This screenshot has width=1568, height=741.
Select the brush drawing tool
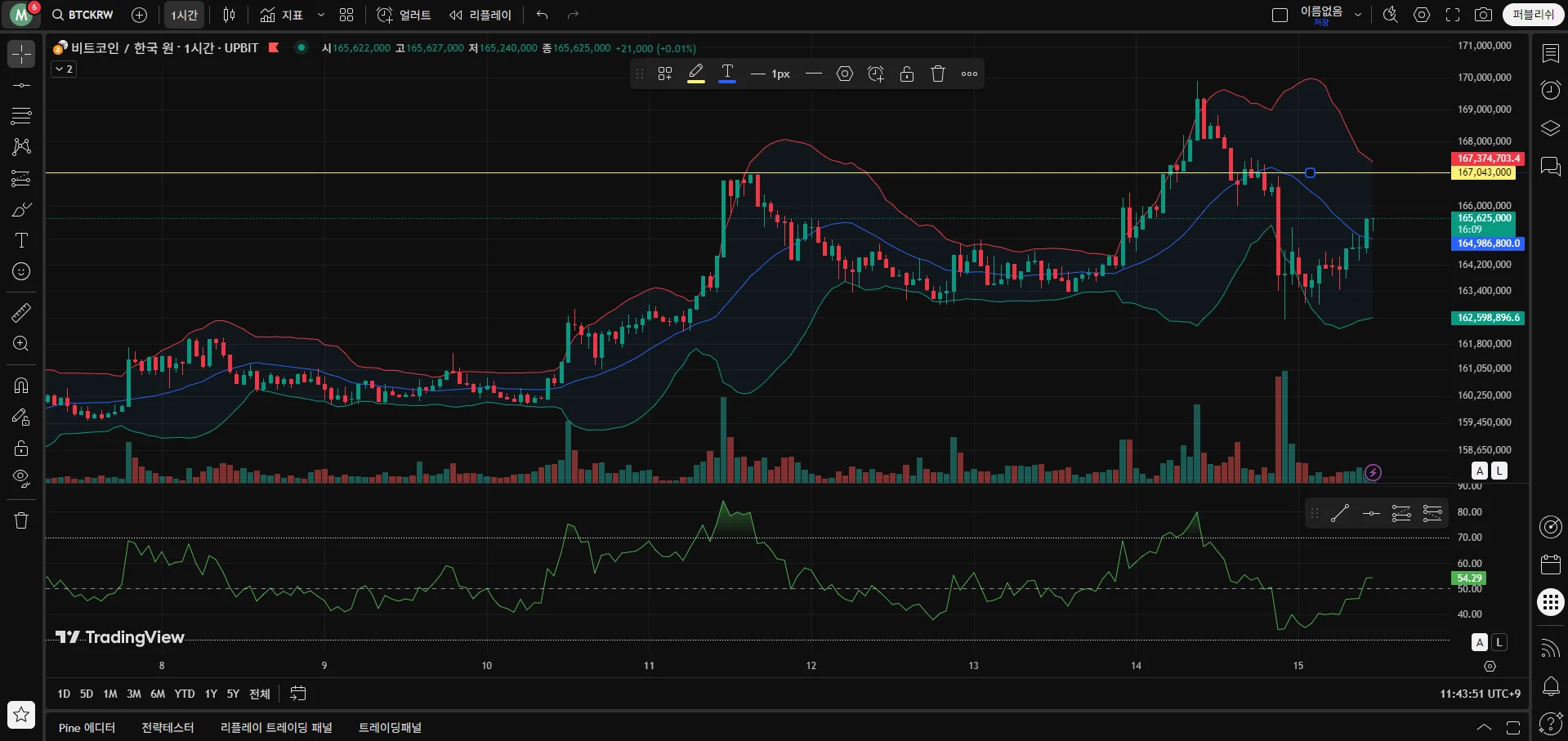click(x=21, y=210)
